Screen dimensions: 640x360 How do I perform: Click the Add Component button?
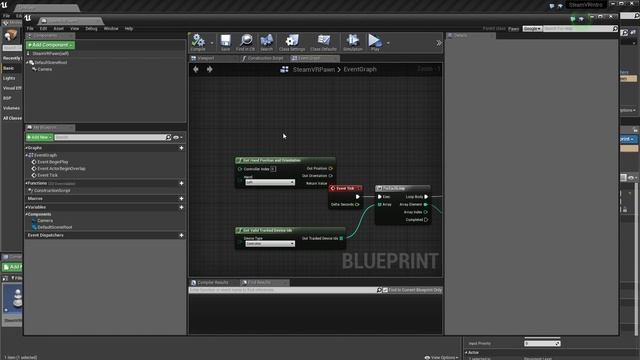pos(51,45)
